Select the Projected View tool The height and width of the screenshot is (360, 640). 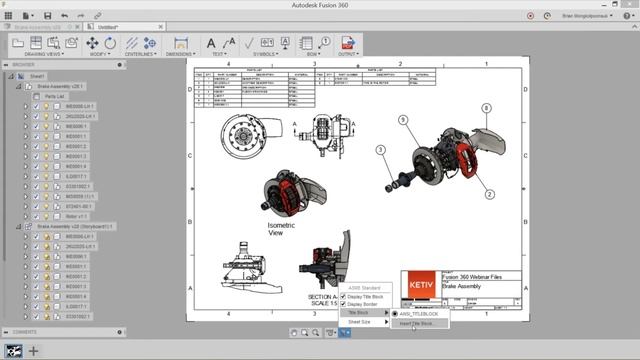(36, 43)
